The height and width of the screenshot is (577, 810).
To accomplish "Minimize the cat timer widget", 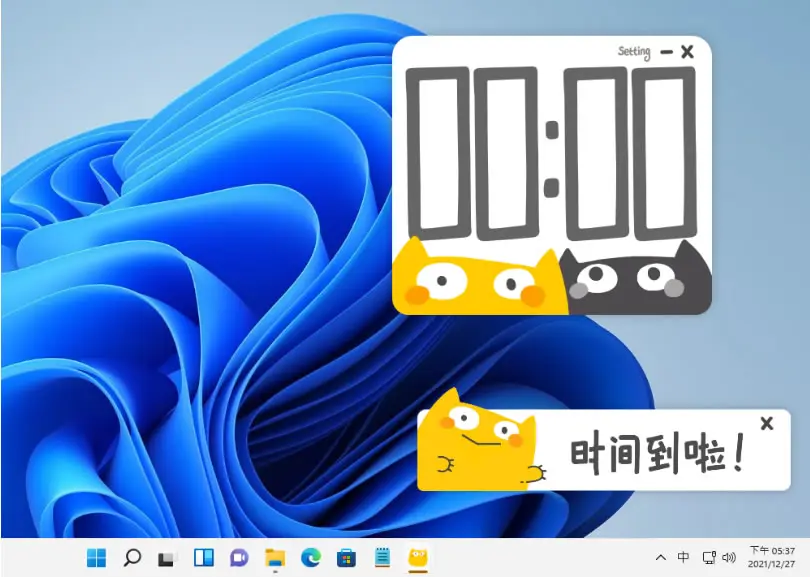I will pyautogui.click(x=666, y=52).
